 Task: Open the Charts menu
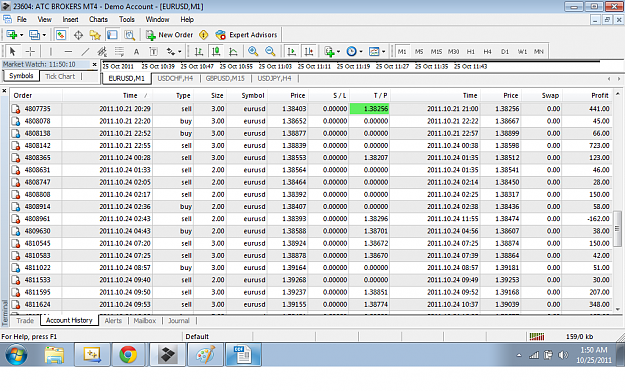click(98, 19)
